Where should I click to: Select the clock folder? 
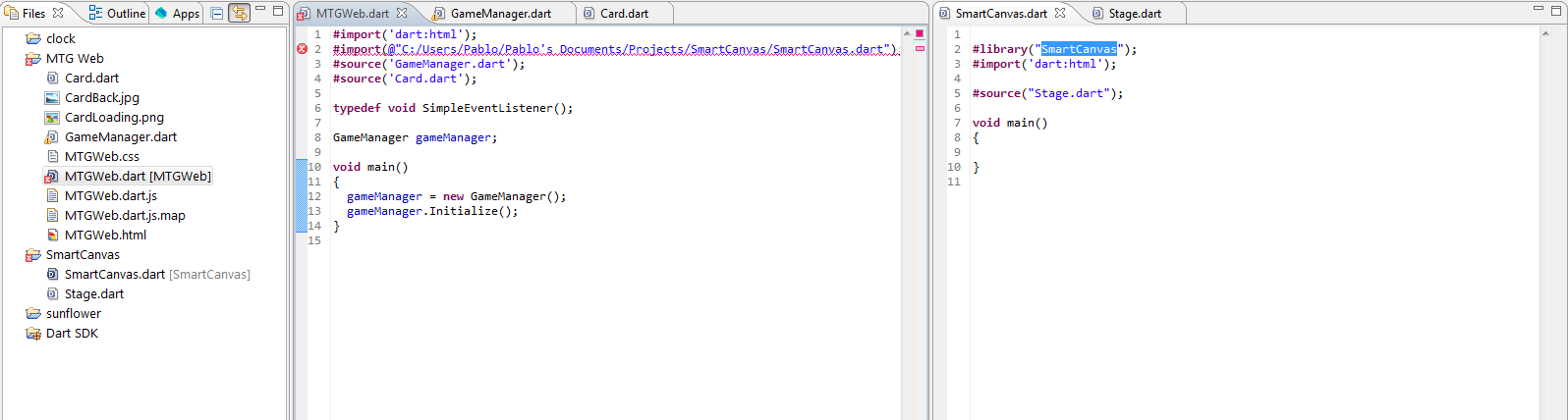pyautogui.click(x=60, y=38)
